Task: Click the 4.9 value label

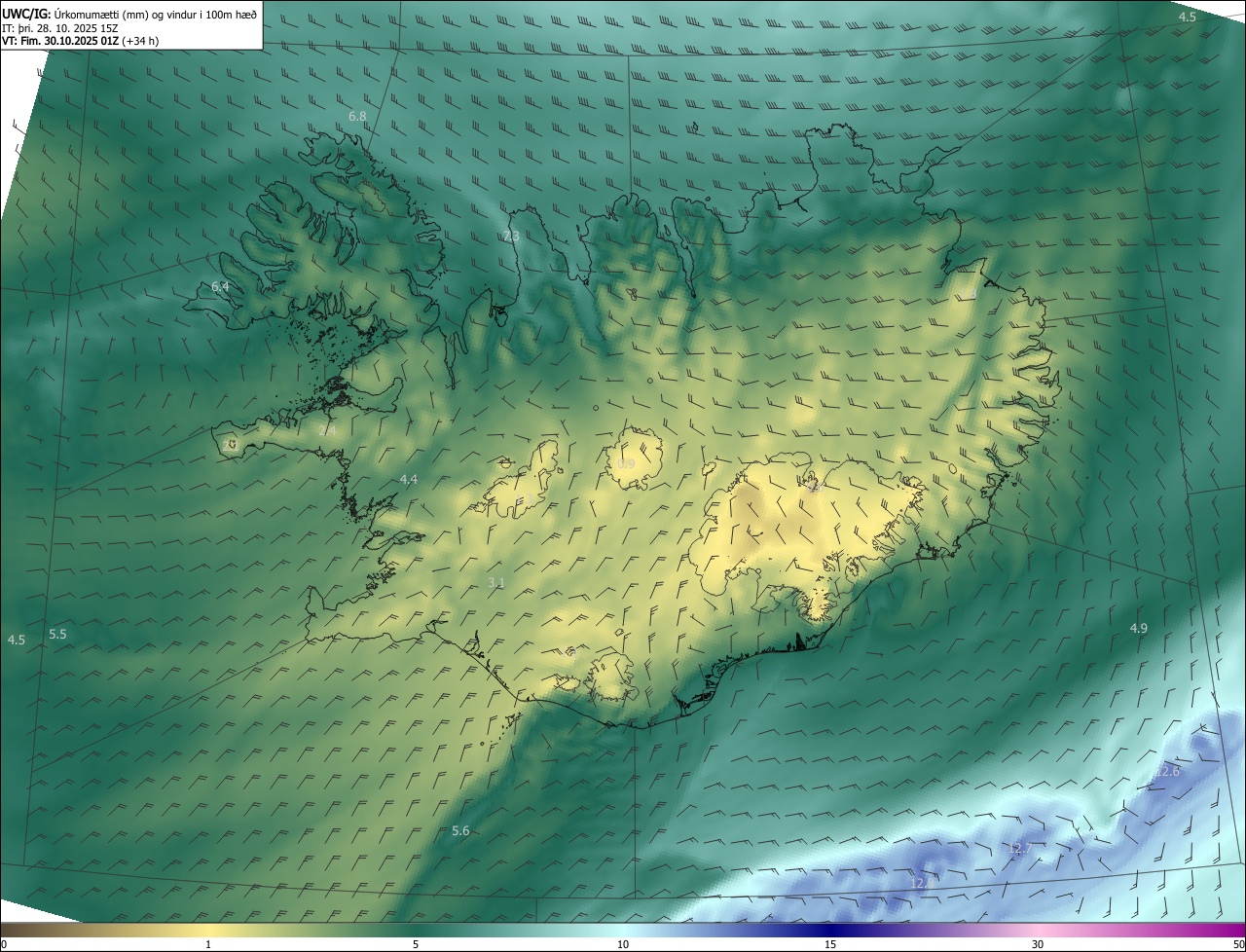Action: [1138, 628]
